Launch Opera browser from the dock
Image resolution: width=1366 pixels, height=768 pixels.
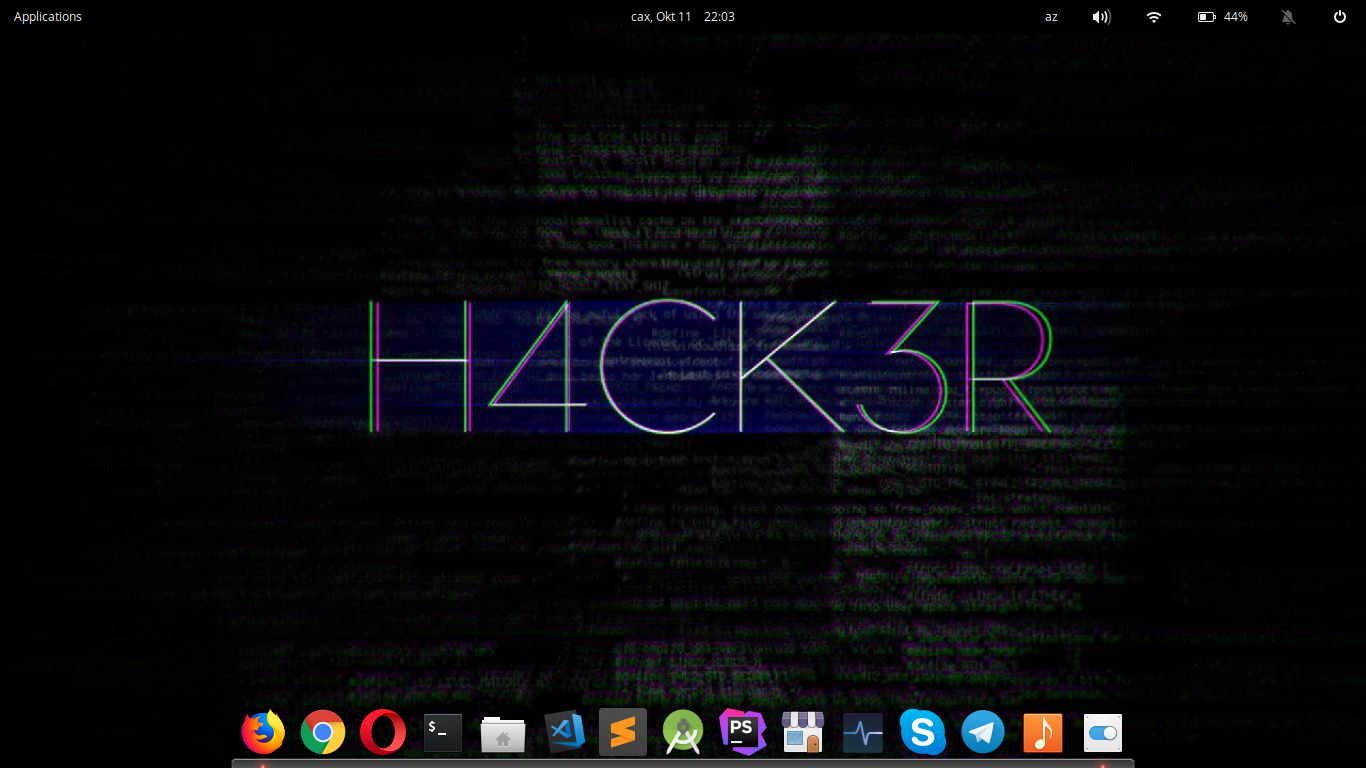click(383, 733)
